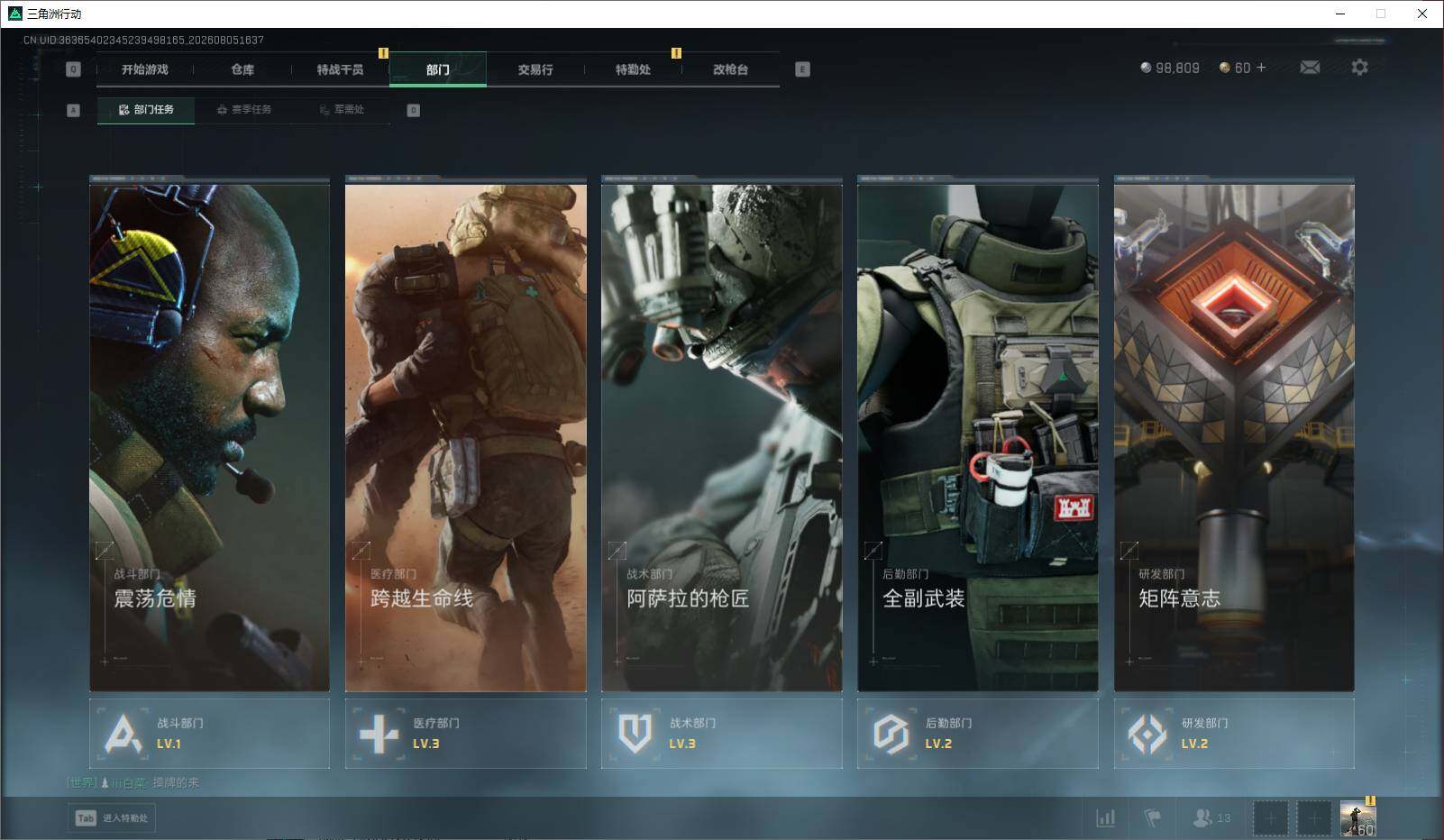Click the 三角洲行动 app icon in title bar

14,14
